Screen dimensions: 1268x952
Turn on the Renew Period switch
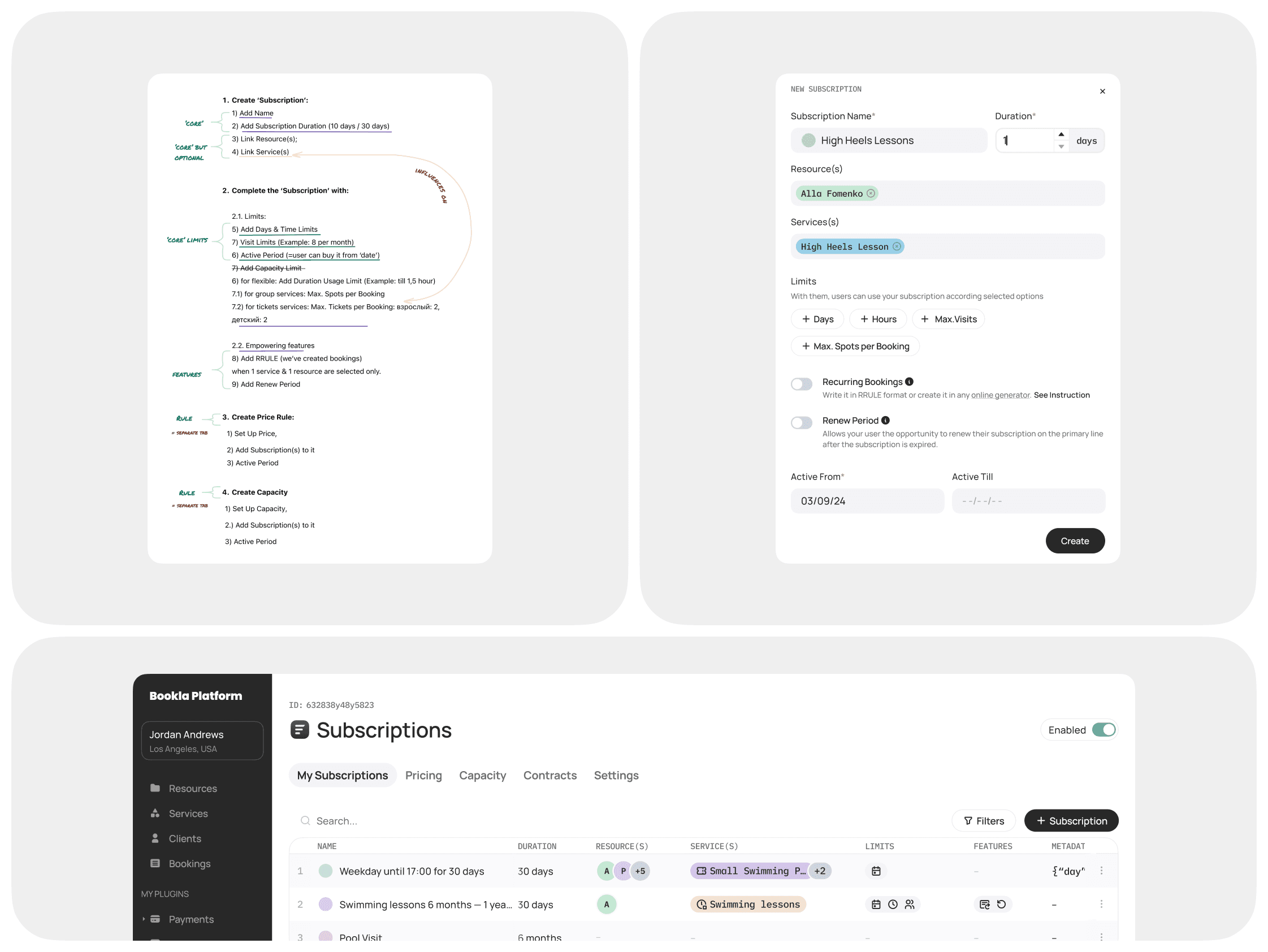click(802, 422)
